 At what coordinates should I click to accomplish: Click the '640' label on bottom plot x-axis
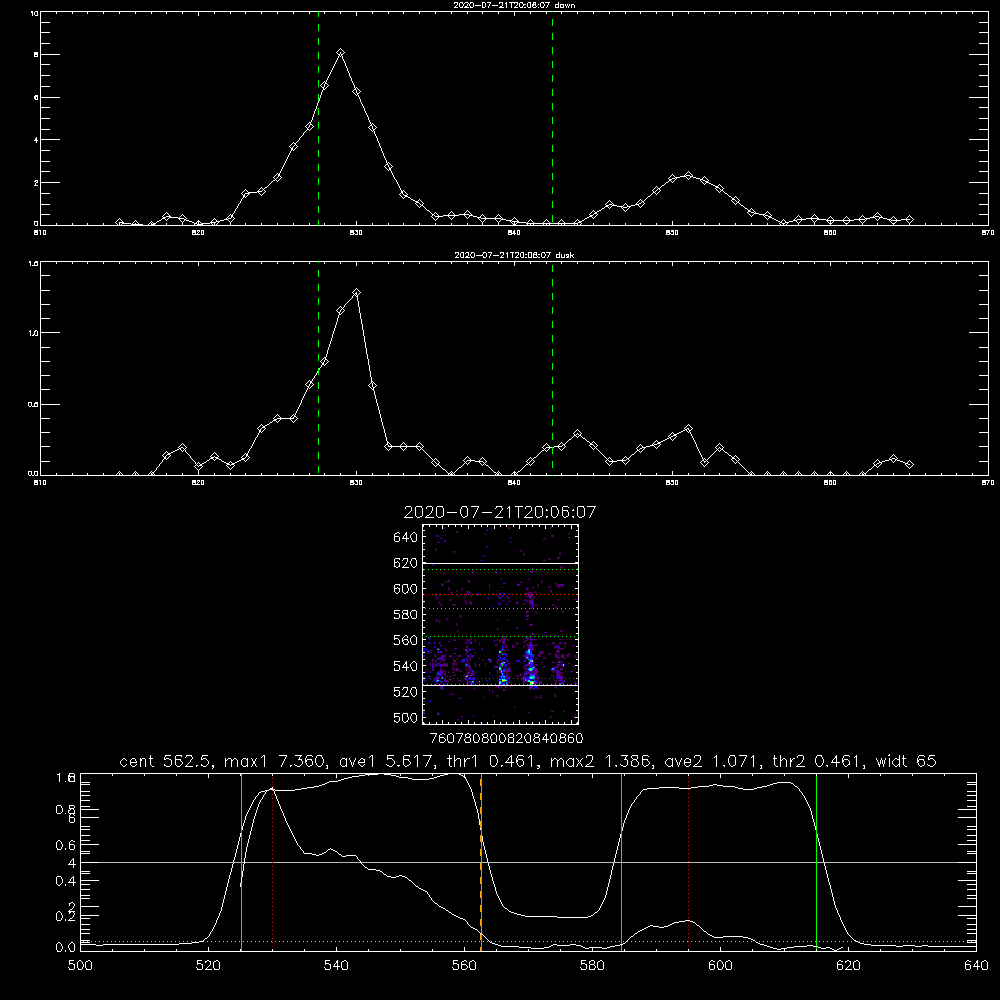click(976, 966)
